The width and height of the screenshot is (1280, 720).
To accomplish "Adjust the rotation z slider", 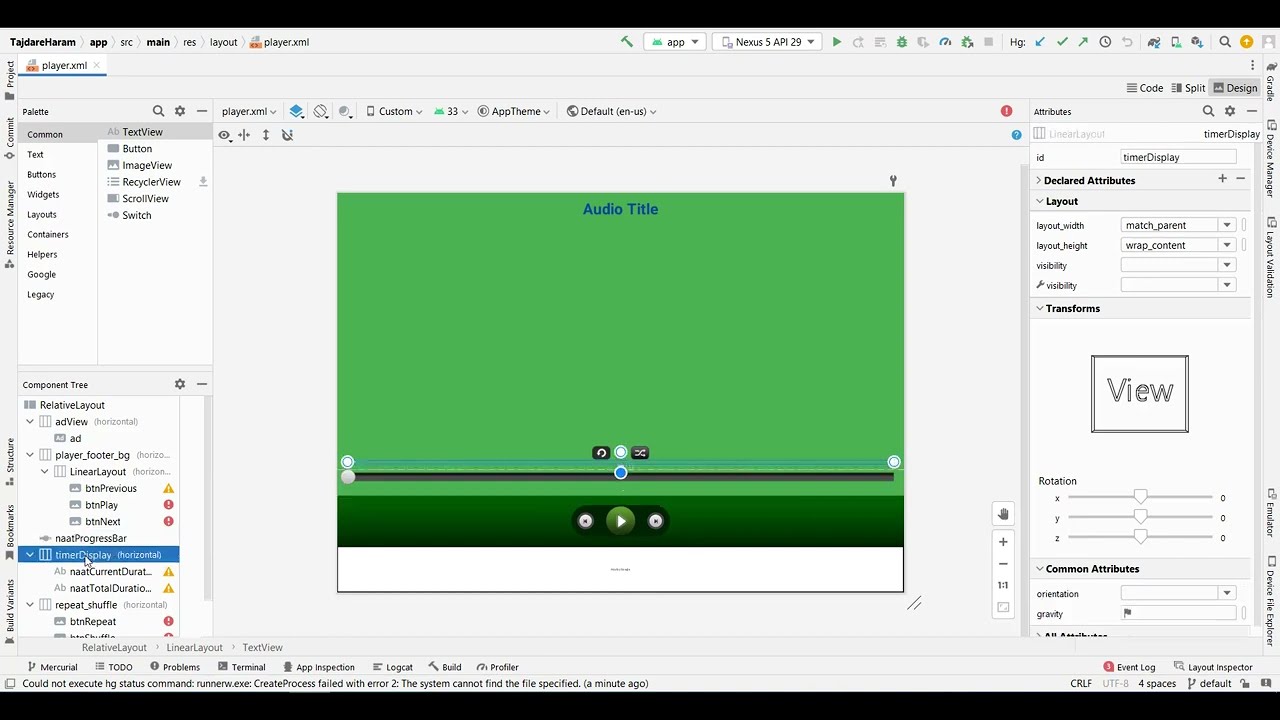I will click(x=1140, y=538).
